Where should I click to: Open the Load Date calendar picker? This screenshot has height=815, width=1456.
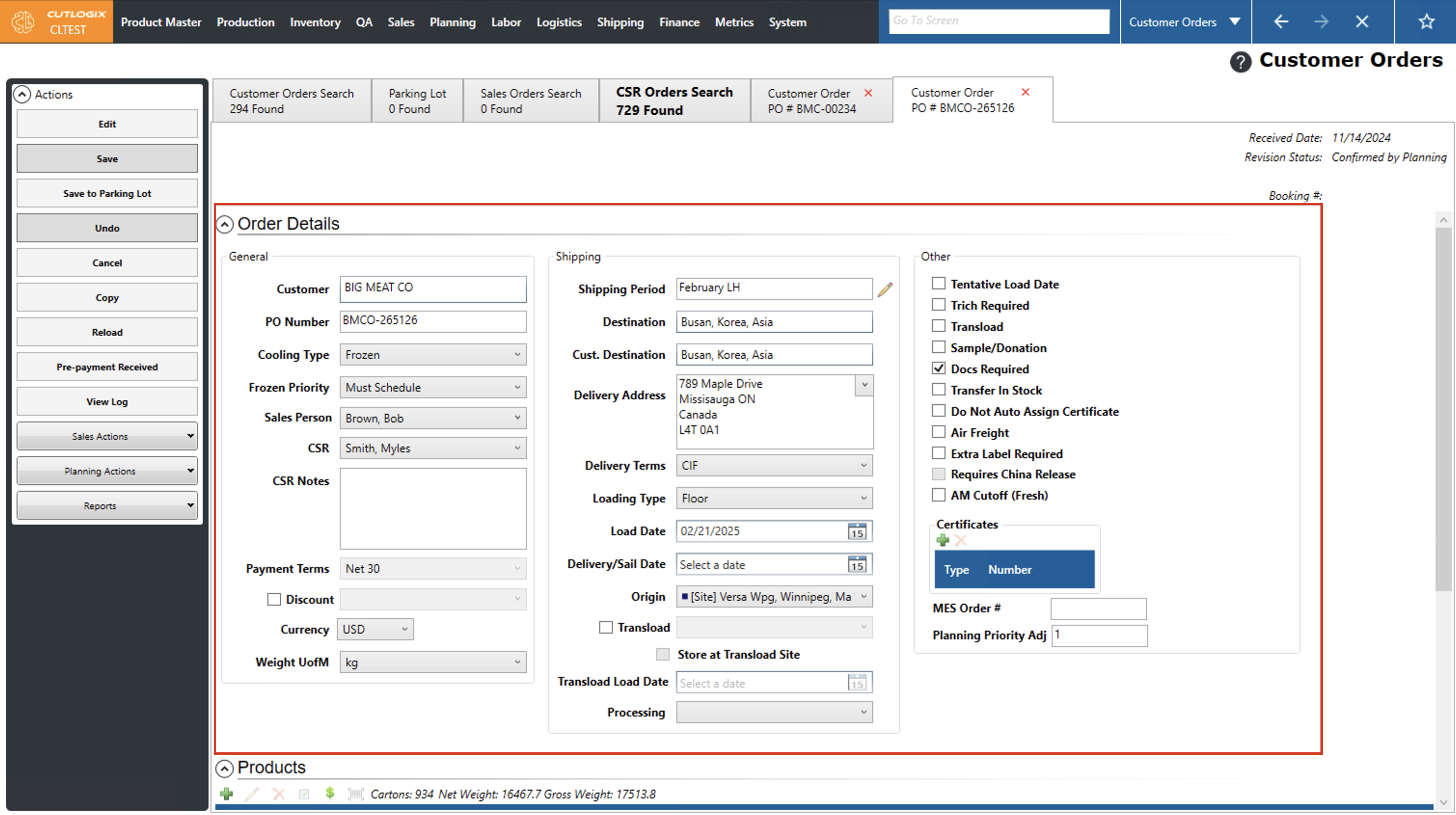point(856,531)
